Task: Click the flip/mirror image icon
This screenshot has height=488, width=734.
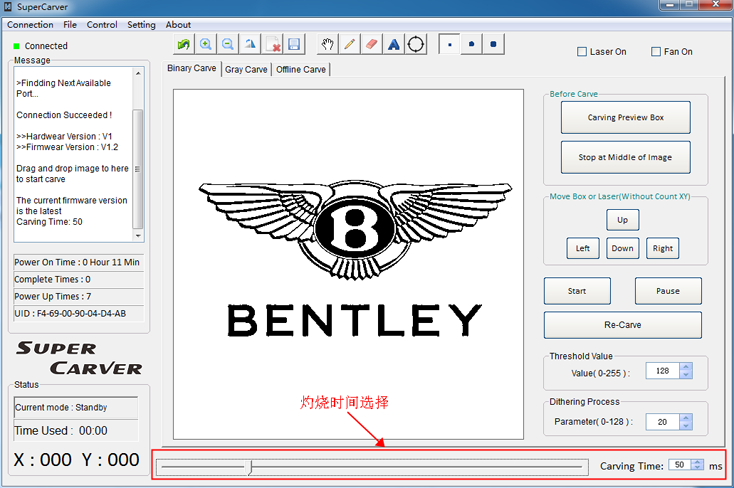Action: coord(250,44)
